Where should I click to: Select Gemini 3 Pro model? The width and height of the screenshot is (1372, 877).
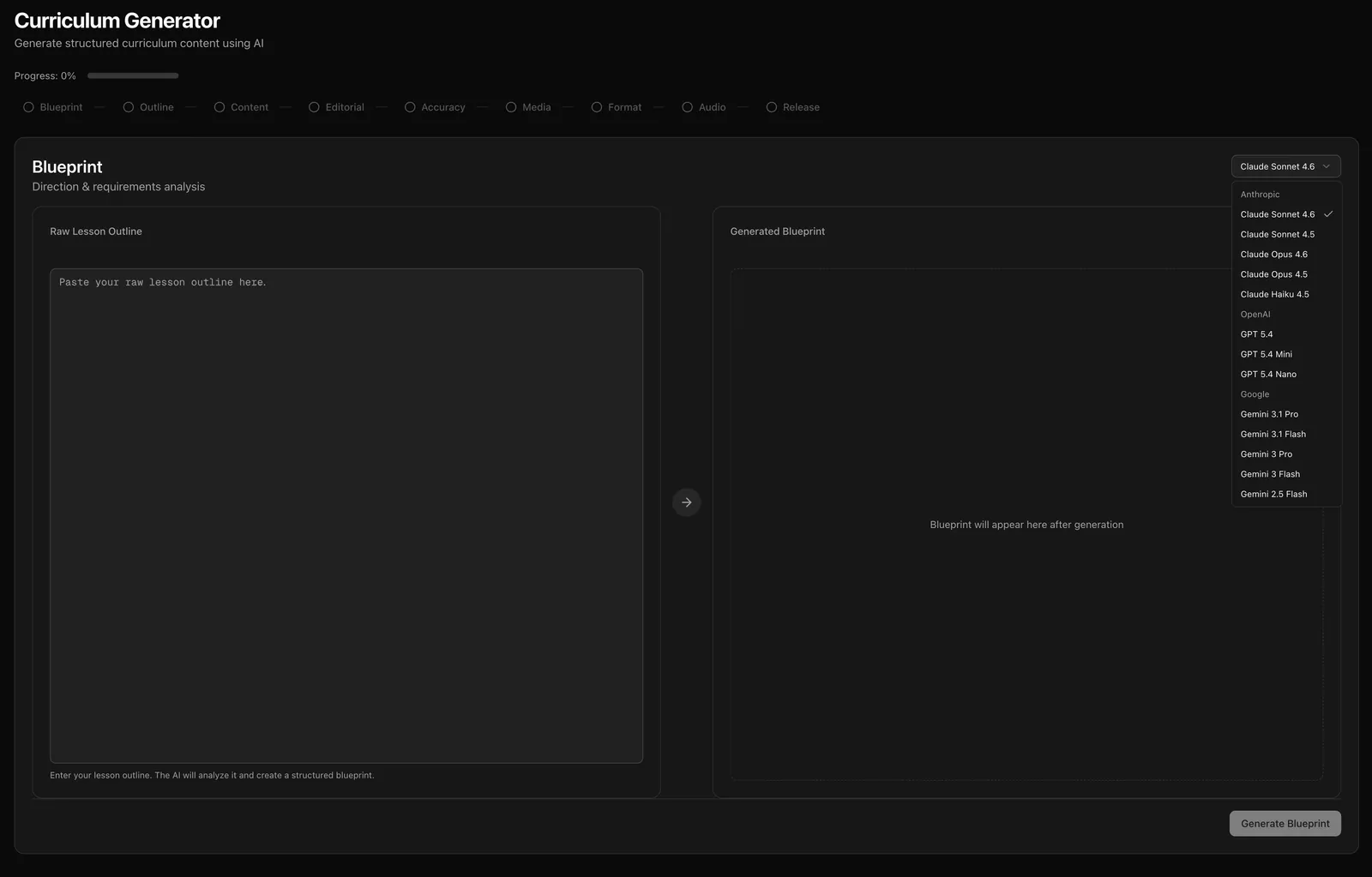1286,454
